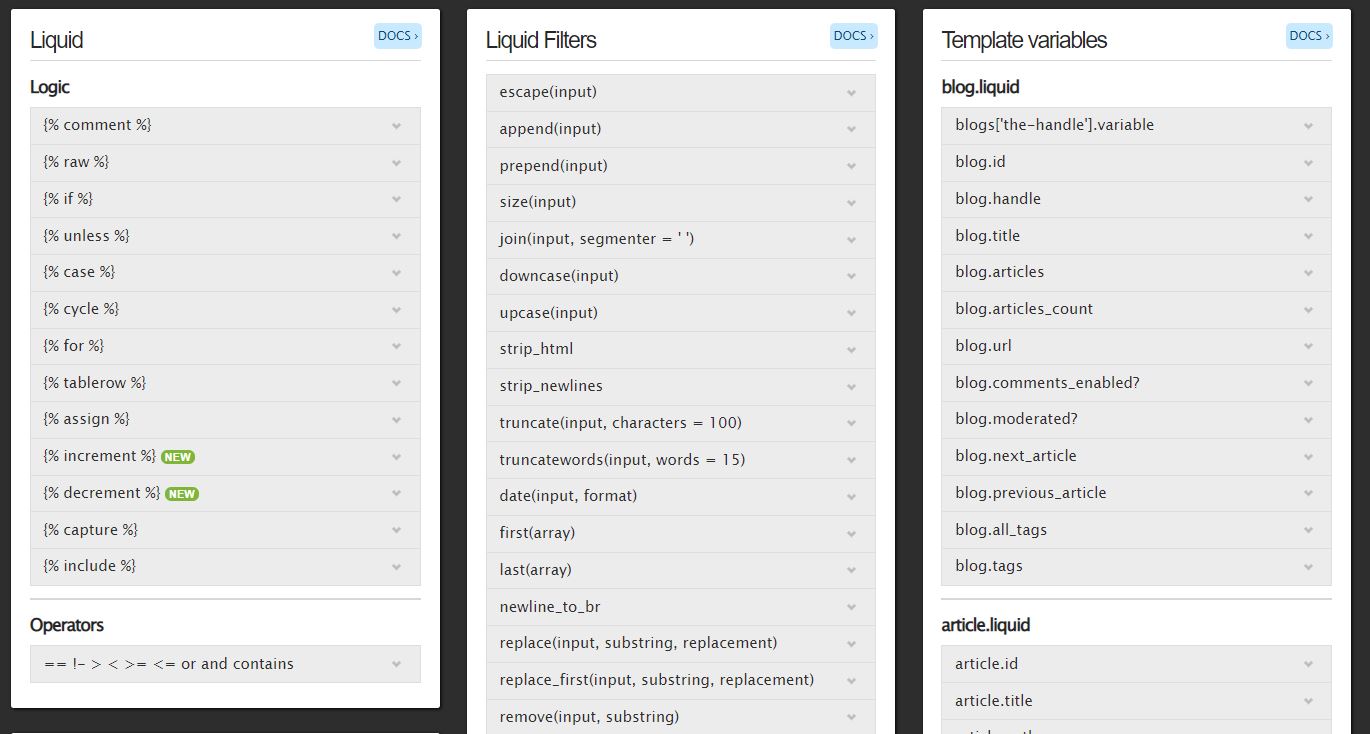Screen dimensions: 1370x734
Task: Click the chevron icon on blog.handle row
Action: coord(1308,199)
